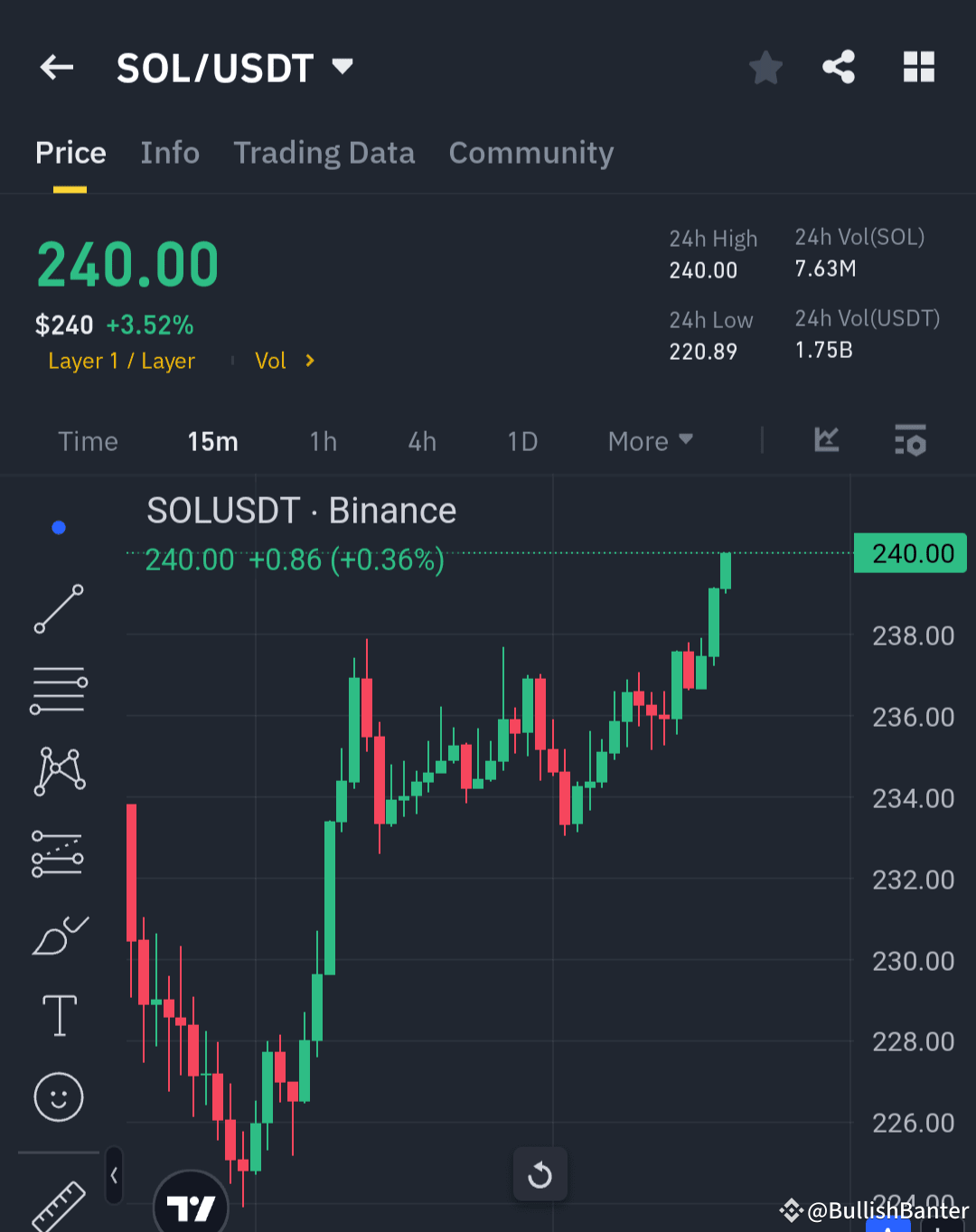Switch to the Trading Data tab
Screen dimensions: 976x1232
[324, 153]
